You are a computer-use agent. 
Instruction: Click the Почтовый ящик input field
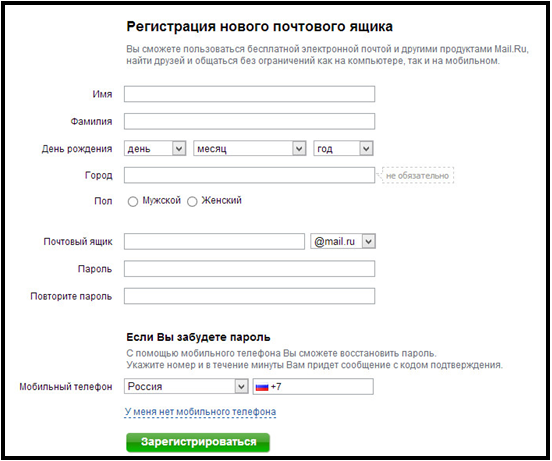click(214, 241)
